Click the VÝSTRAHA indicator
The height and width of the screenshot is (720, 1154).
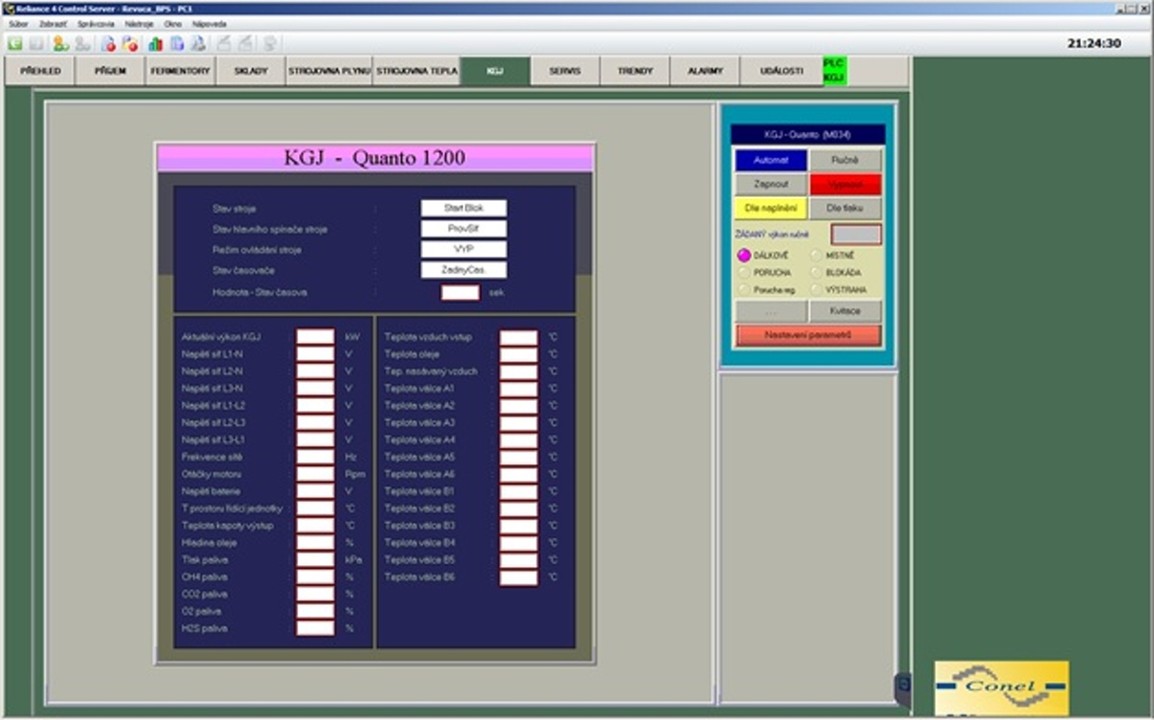coord(816,290)
